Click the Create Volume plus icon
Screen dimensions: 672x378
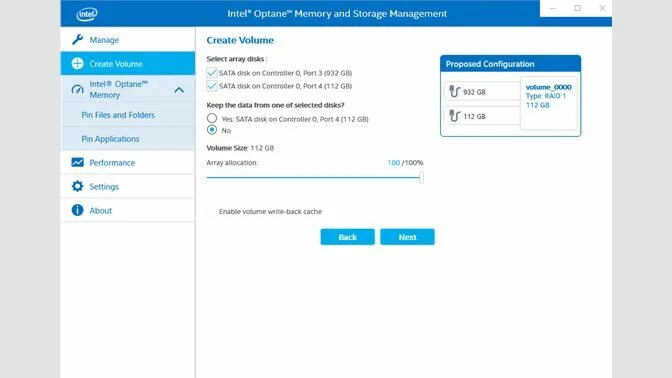[77, 63]
